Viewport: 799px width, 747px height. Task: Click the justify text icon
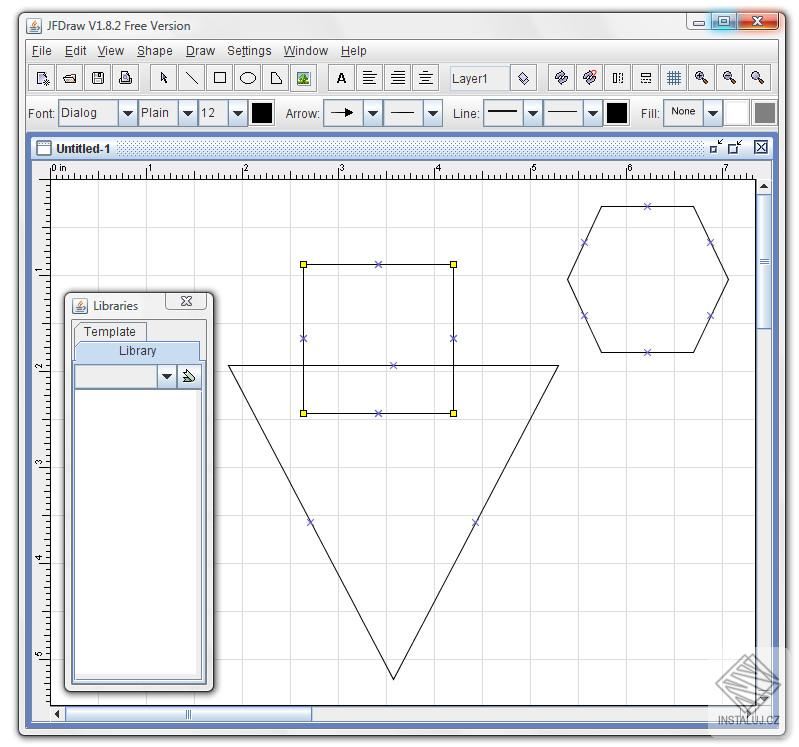pos(397,78)
